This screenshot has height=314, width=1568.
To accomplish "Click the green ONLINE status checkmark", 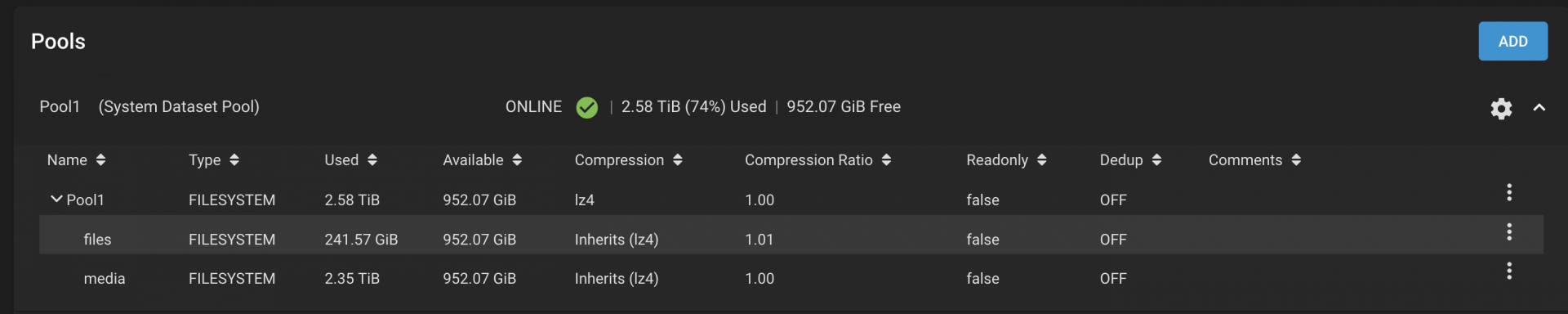I will (586, 107).
